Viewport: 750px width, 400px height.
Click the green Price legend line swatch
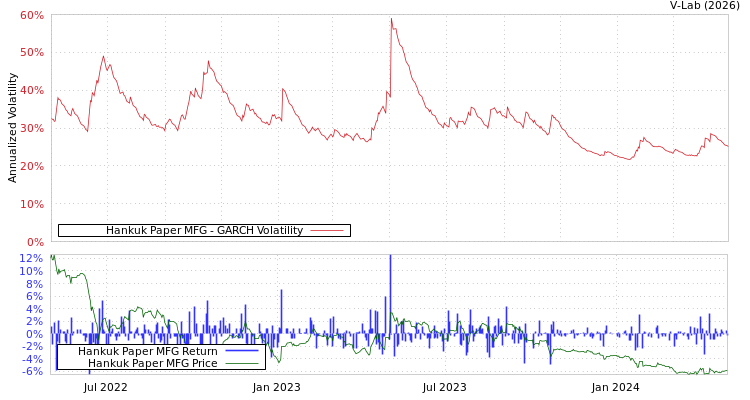(242, 363)
